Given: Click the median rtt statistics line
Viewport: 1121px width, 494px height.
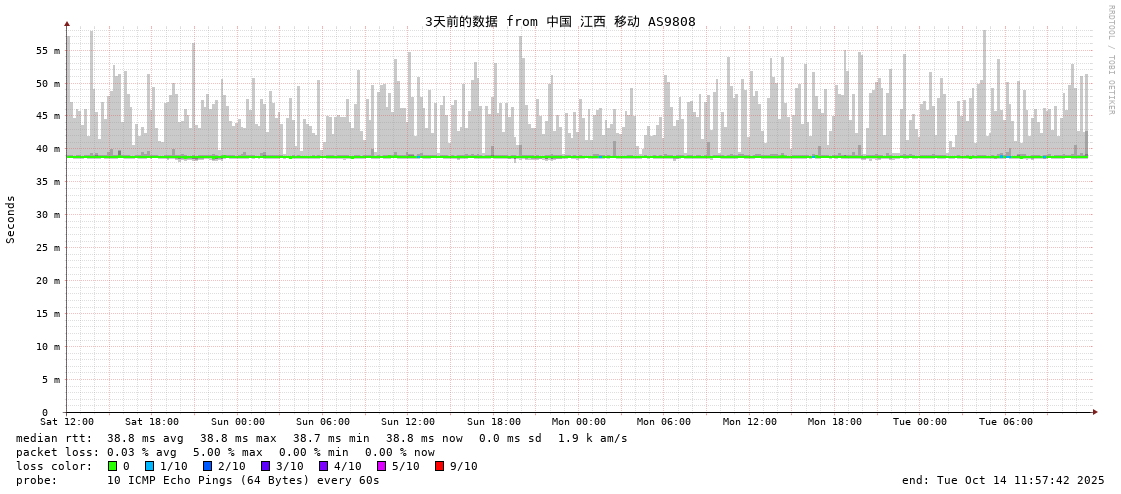Looking at the screenshot, I should click(321, 438).
